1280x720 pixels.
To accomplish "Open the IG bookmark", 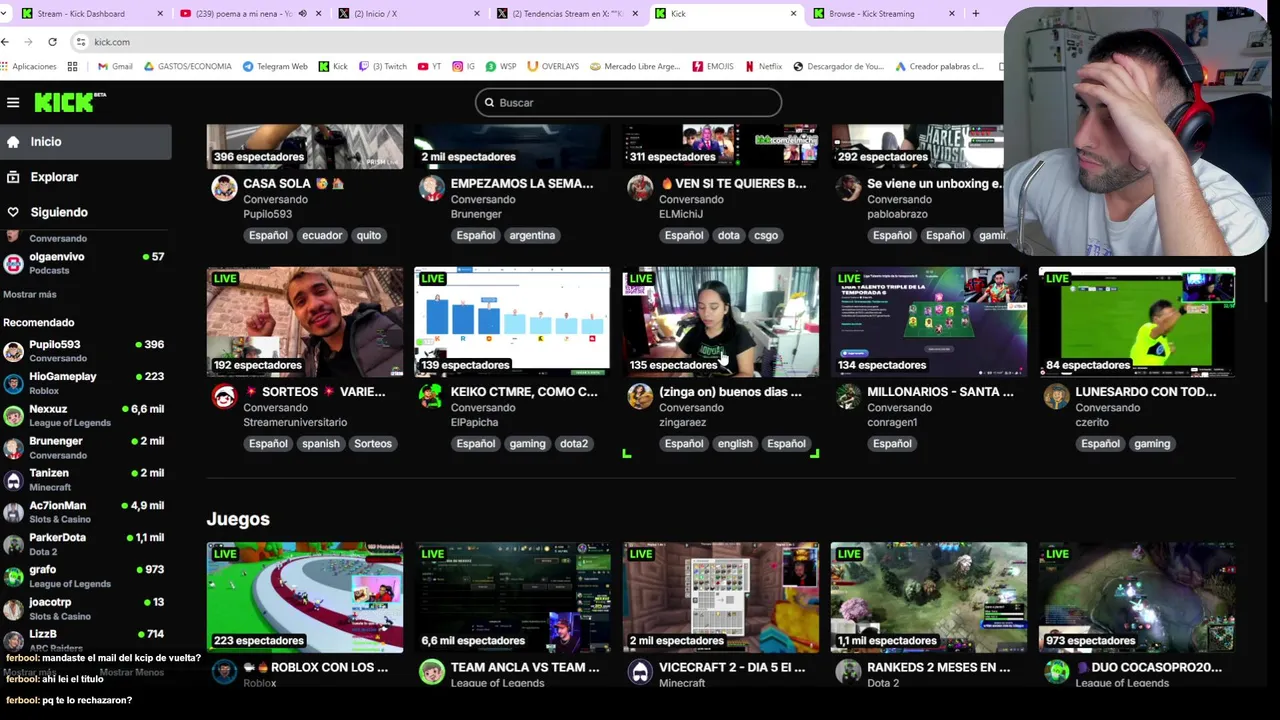I will [x=464, y=66].
